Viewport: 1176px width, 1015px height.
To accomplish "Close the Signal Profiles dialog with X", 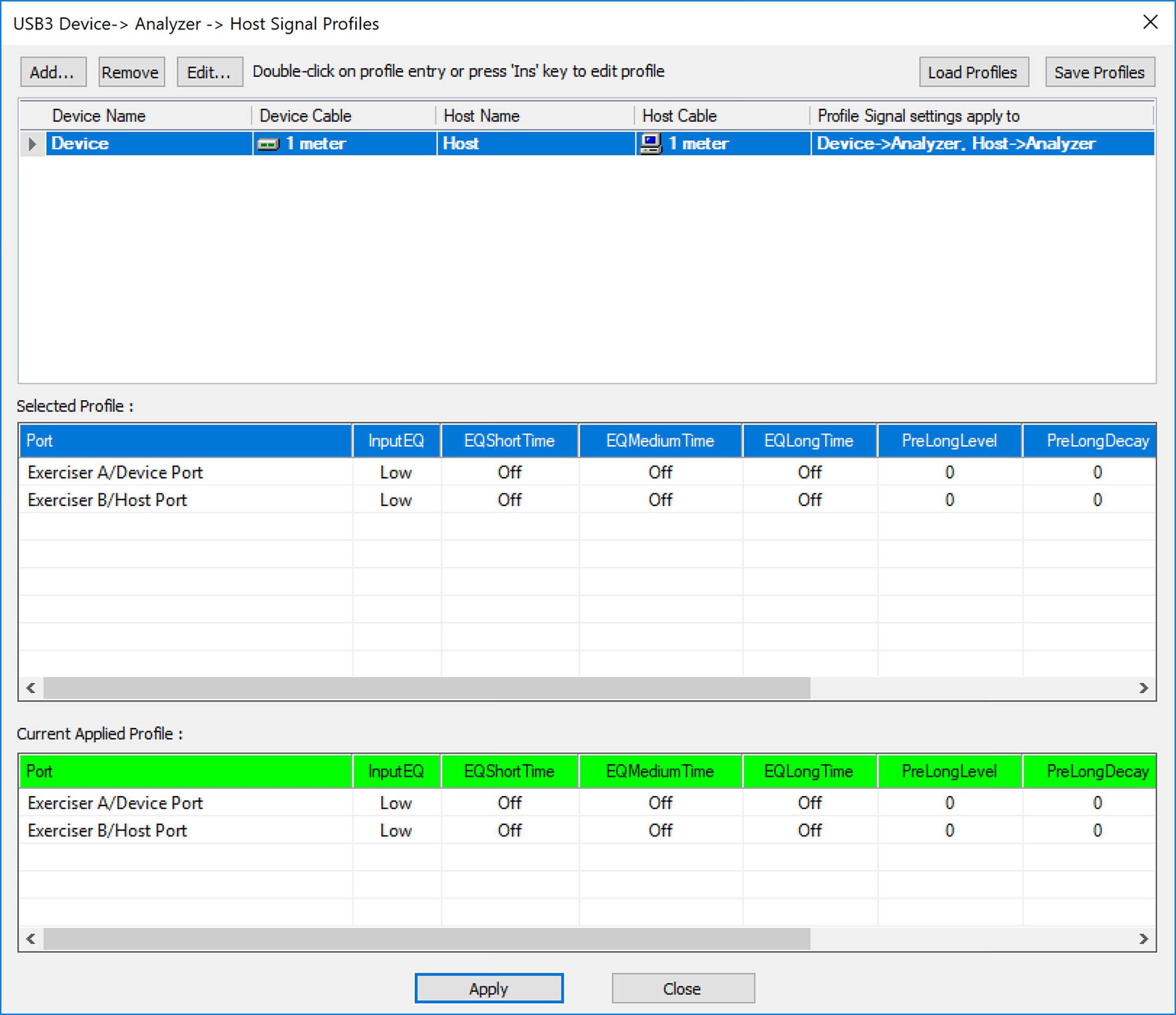I will tap(1150, 22).
